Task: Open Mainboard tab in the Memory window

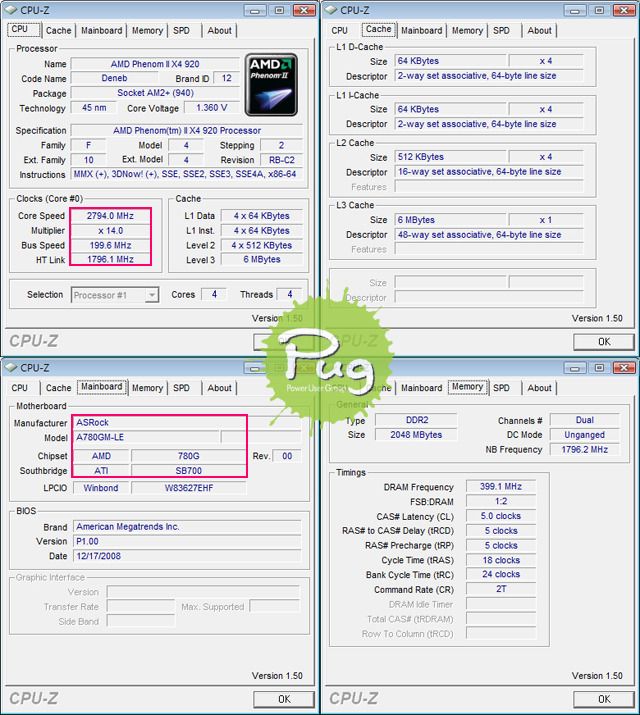Action: pyautogui.click(x=421, y=388)
